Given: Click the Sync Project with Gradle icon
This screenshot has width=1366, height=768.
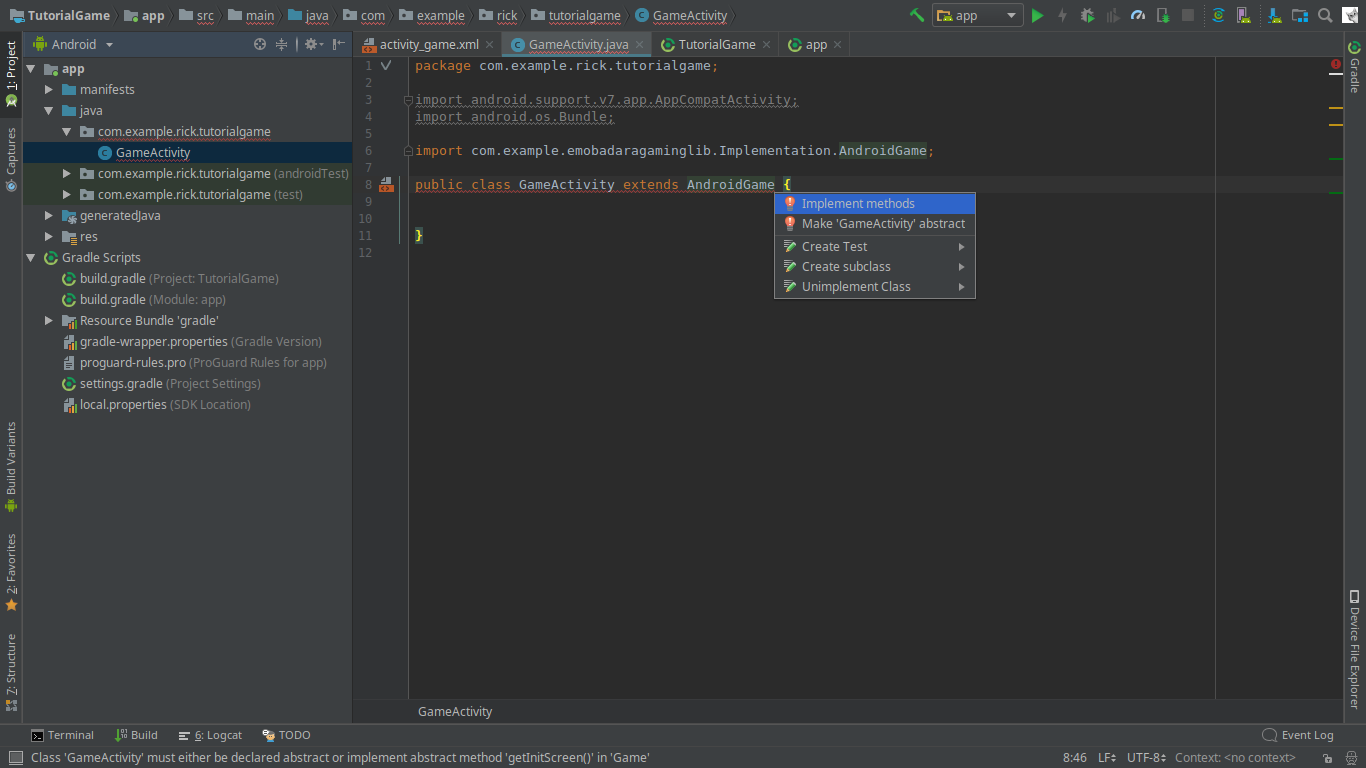Looking at the screenshot, I should coord(1218,15).
